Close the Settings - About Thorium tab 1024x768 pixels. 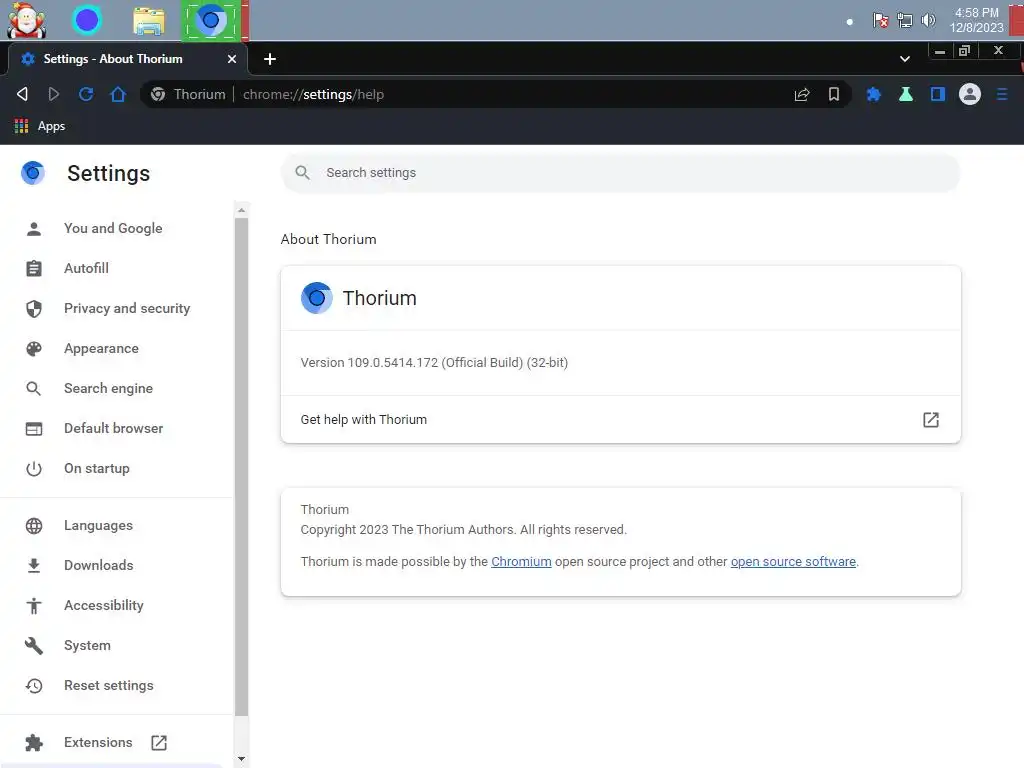(x=232, y=59)
